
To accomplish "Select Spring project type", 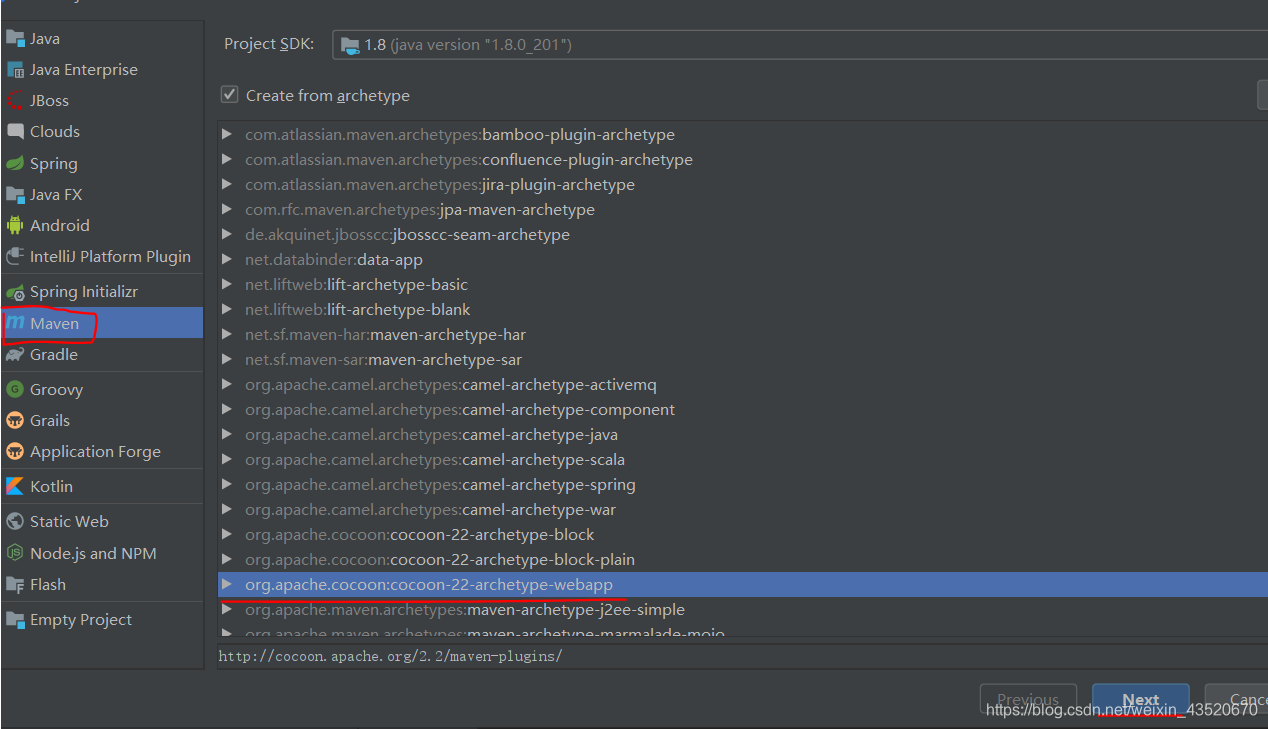I will (102, 164).
